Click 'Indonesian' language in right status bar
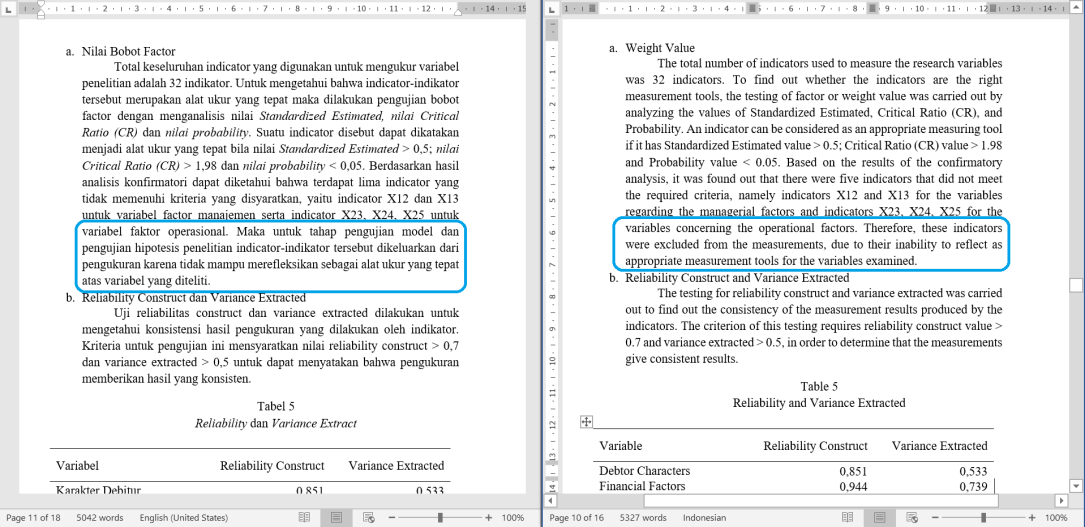Screen dimensions: 1085x527 (x=704, y=517)
